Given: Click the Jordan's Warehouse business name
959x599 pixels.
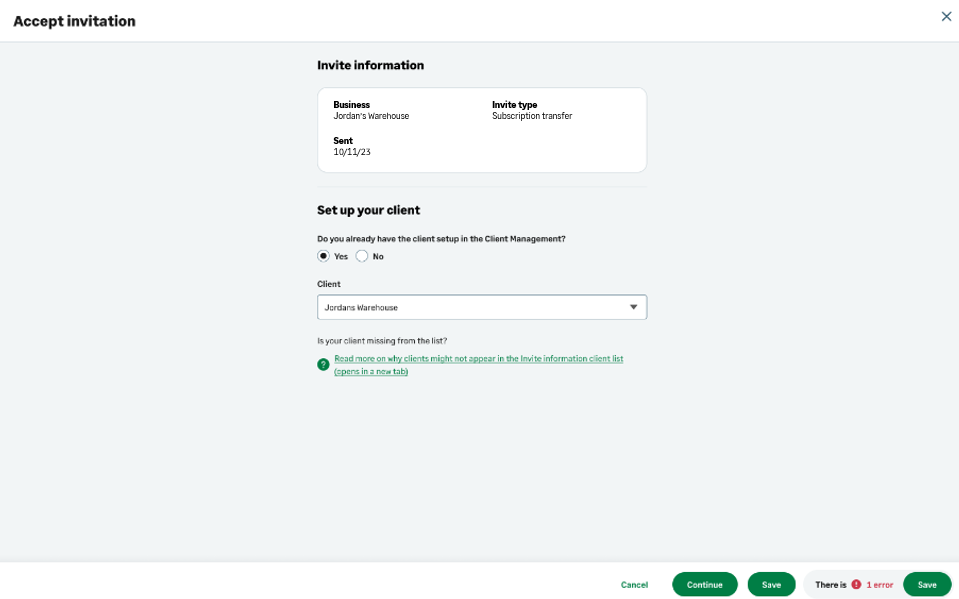Looking at the screenshot, I should [371, 116].
